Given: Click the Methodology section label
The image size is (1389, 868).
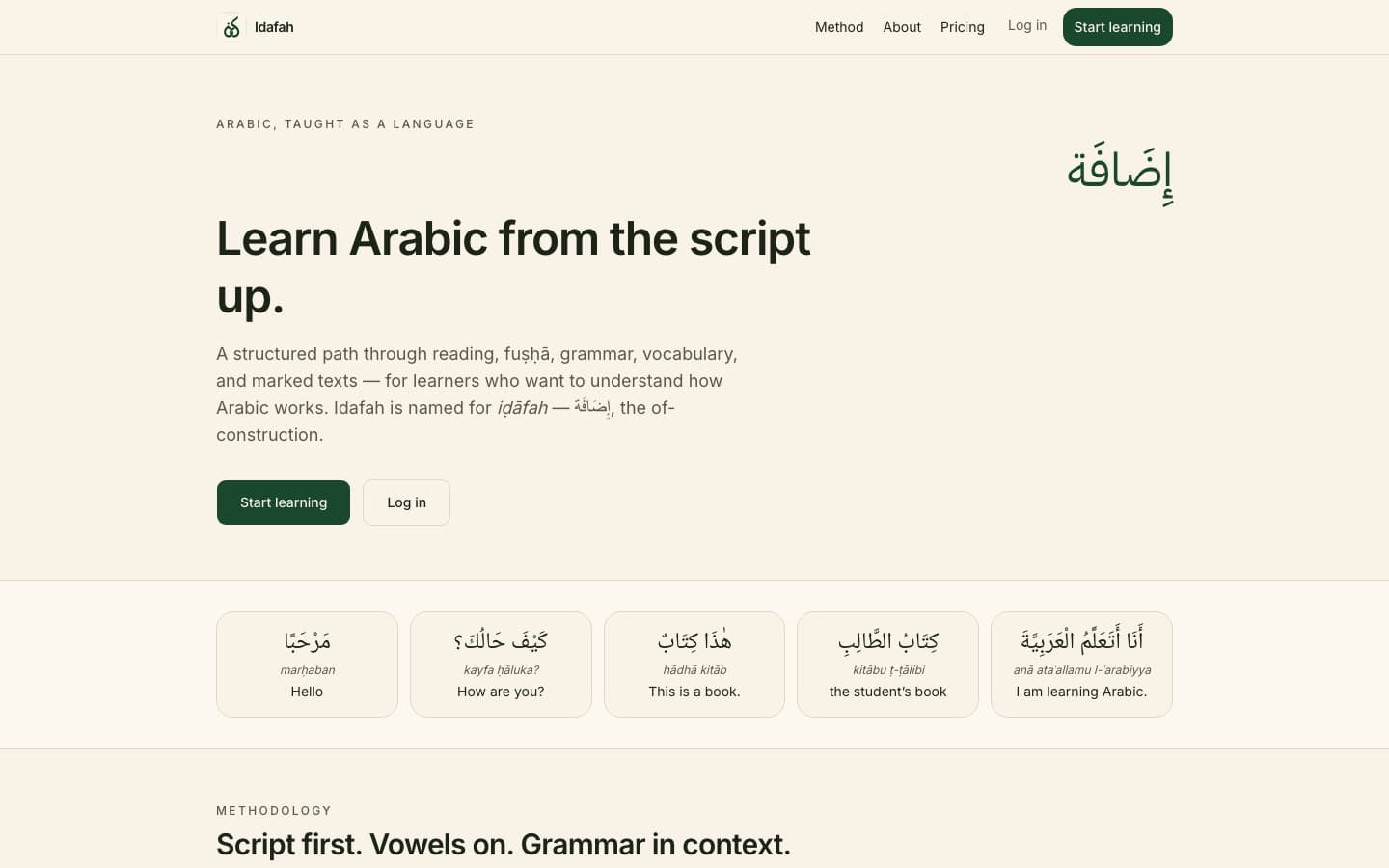Looking at the screenshot, I should [x=274, y=811].
